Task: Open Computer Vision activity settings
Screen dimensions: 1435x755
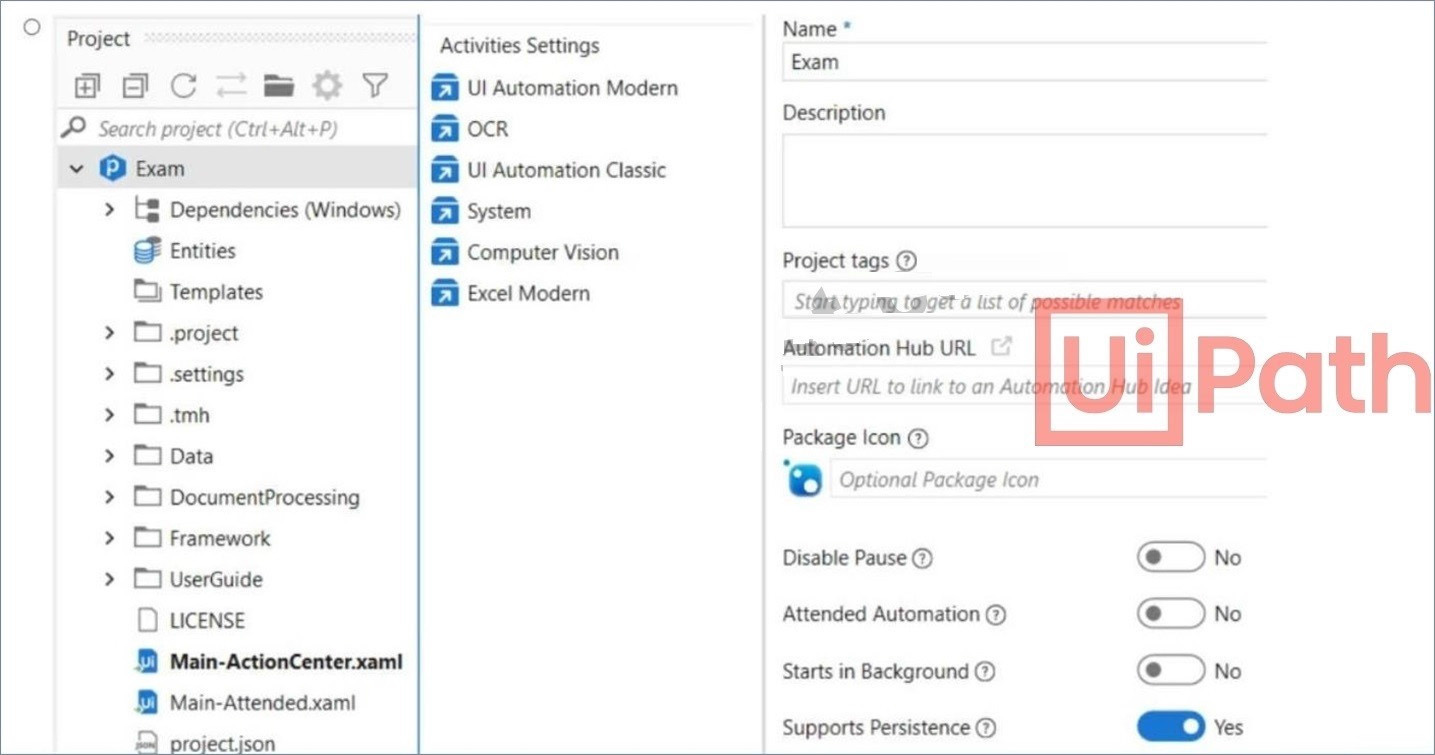Action: 543,252
